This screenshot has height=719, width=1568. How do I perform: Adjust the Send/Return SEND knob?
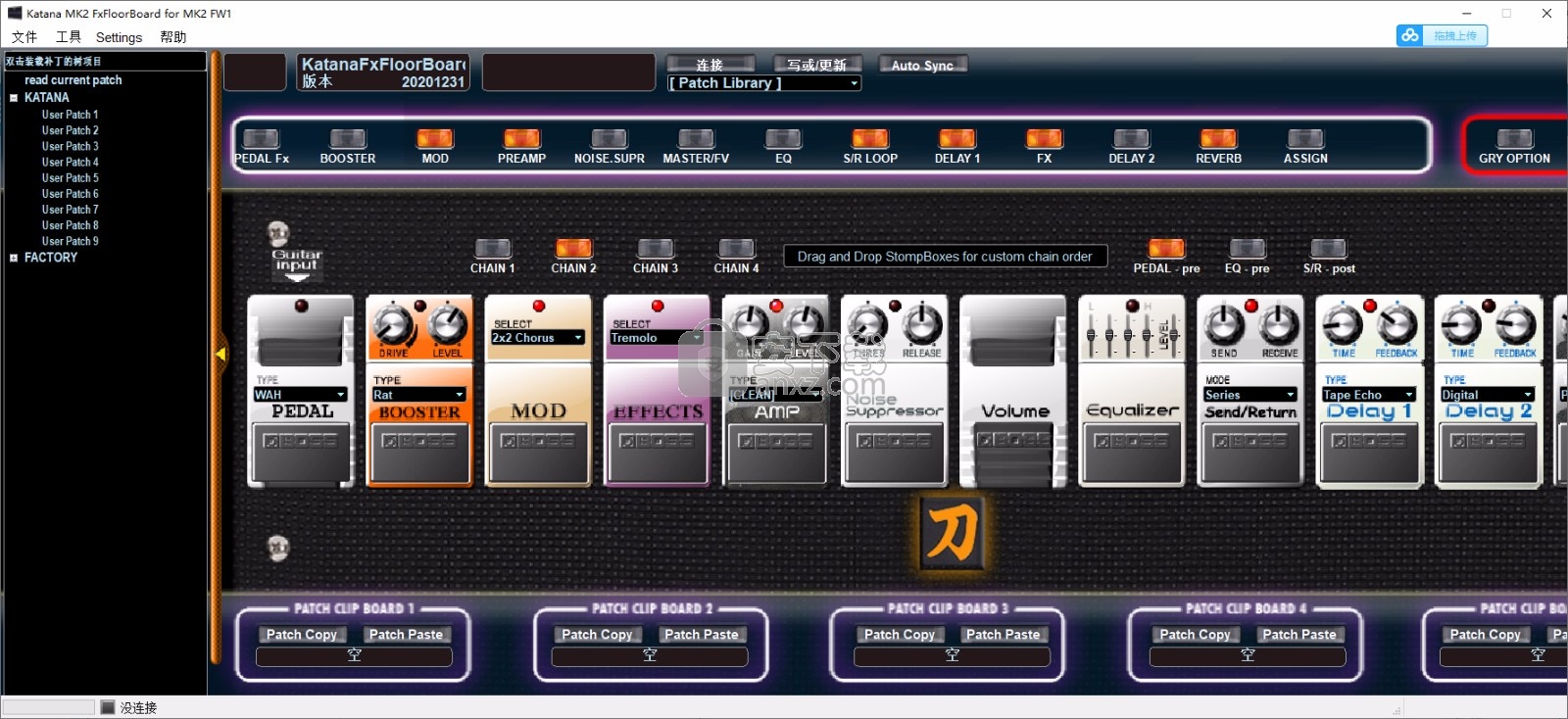pos(1224,325)
